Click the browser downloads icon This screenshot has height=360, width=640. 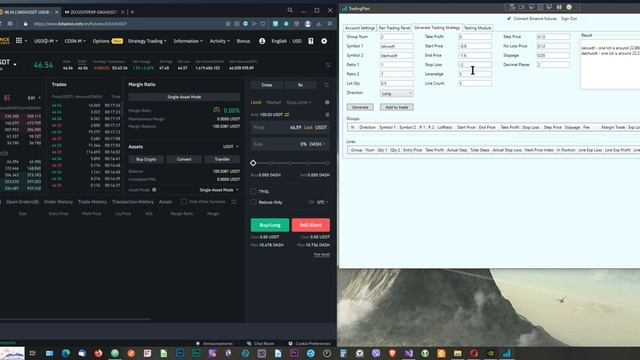(319, 24)
